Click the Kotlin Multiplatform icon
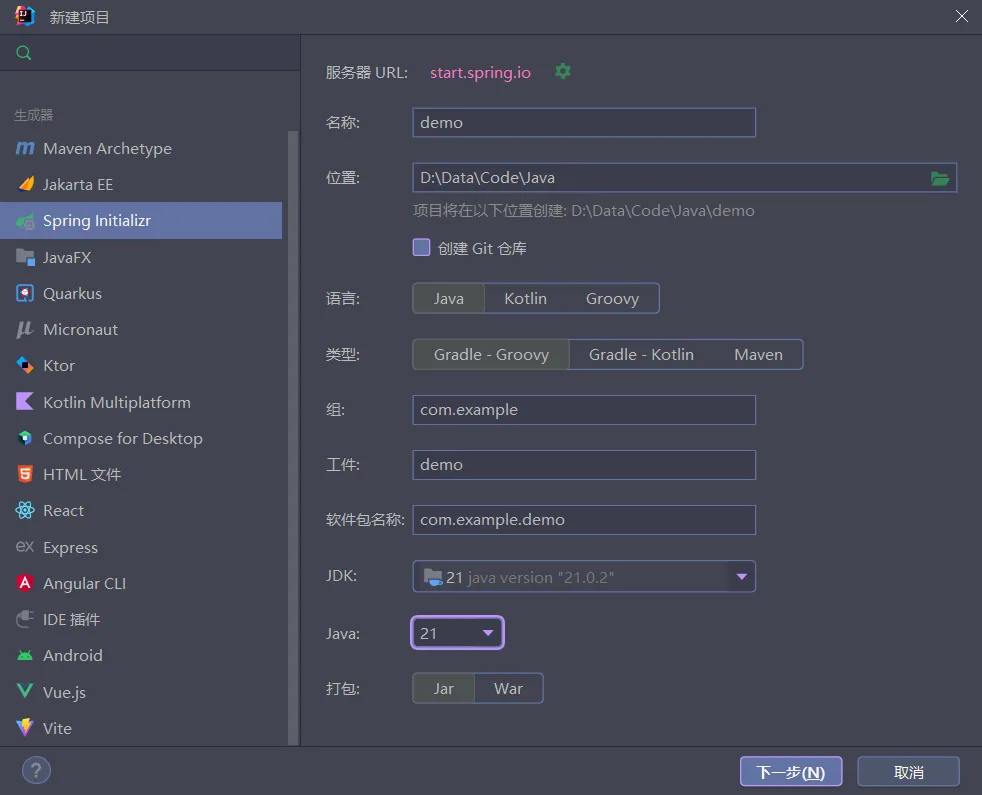Image resolution: width=982 pixels, height=795 pixels. [x=25, y=402]
